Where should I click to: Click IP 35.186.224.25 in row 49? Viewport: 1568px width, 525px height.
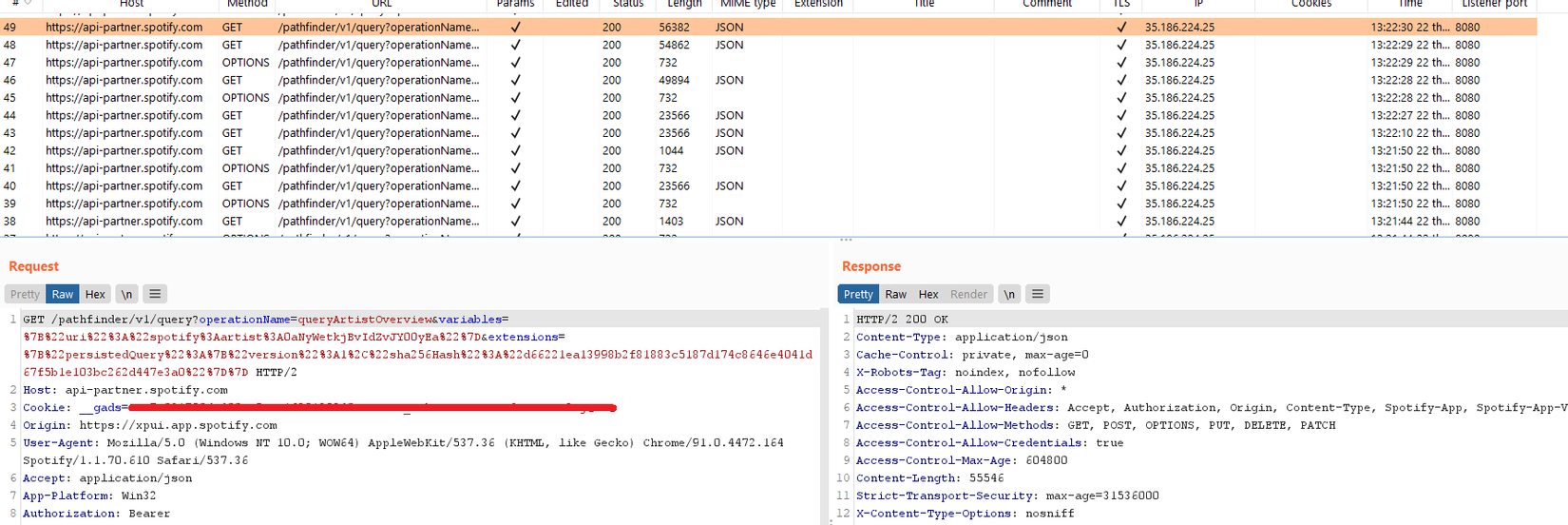[x=1179, y=27]
